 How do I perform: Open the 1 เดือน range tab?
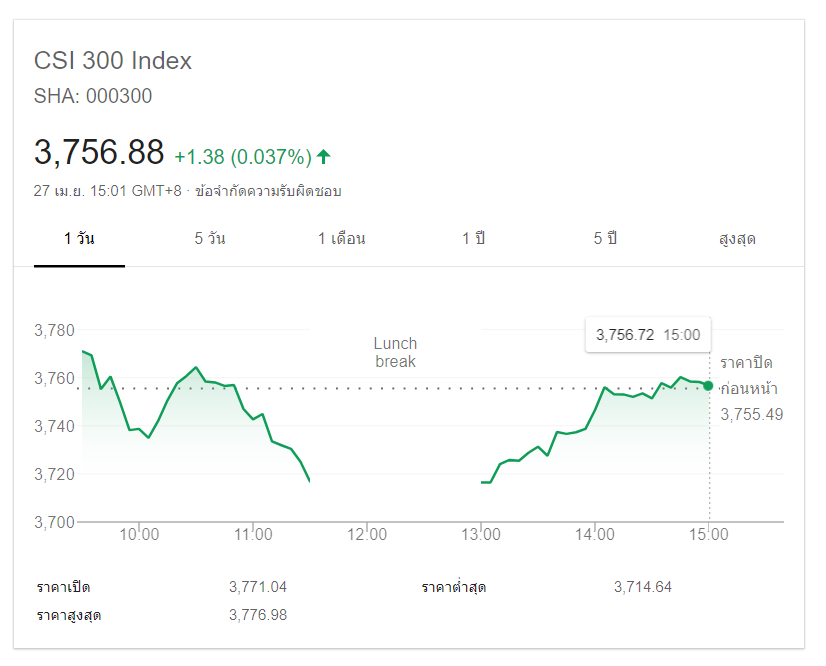342,239
